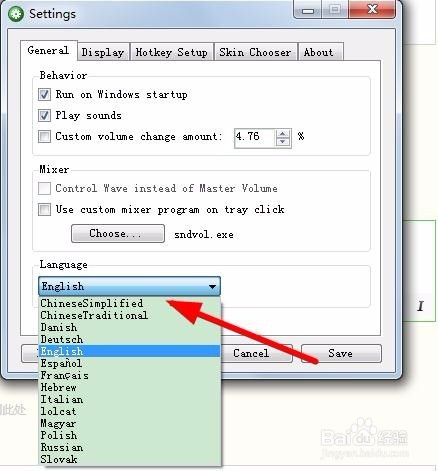Select Russian in the language list

130,447
